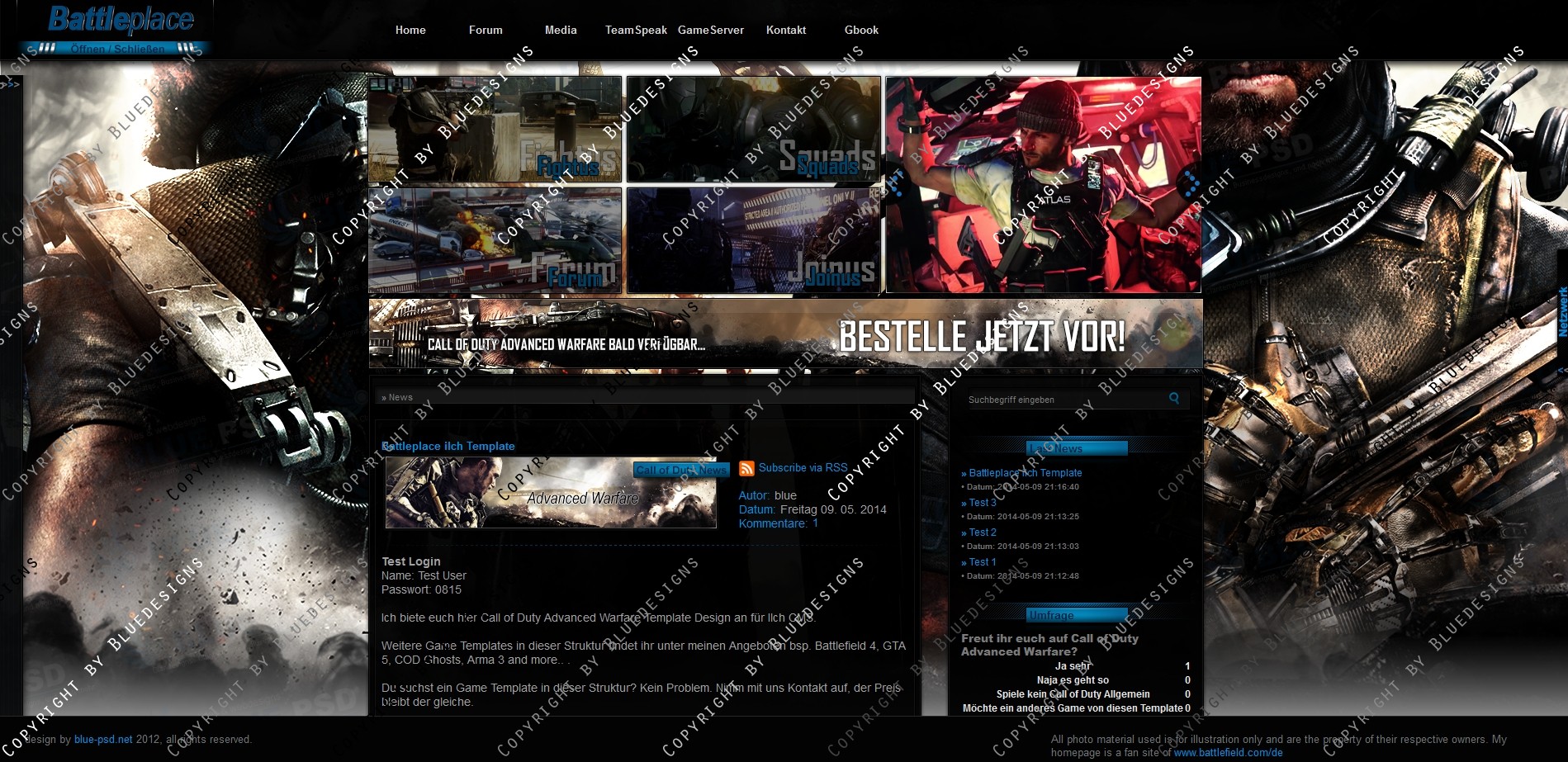Open the GameServer menu item

711,30
